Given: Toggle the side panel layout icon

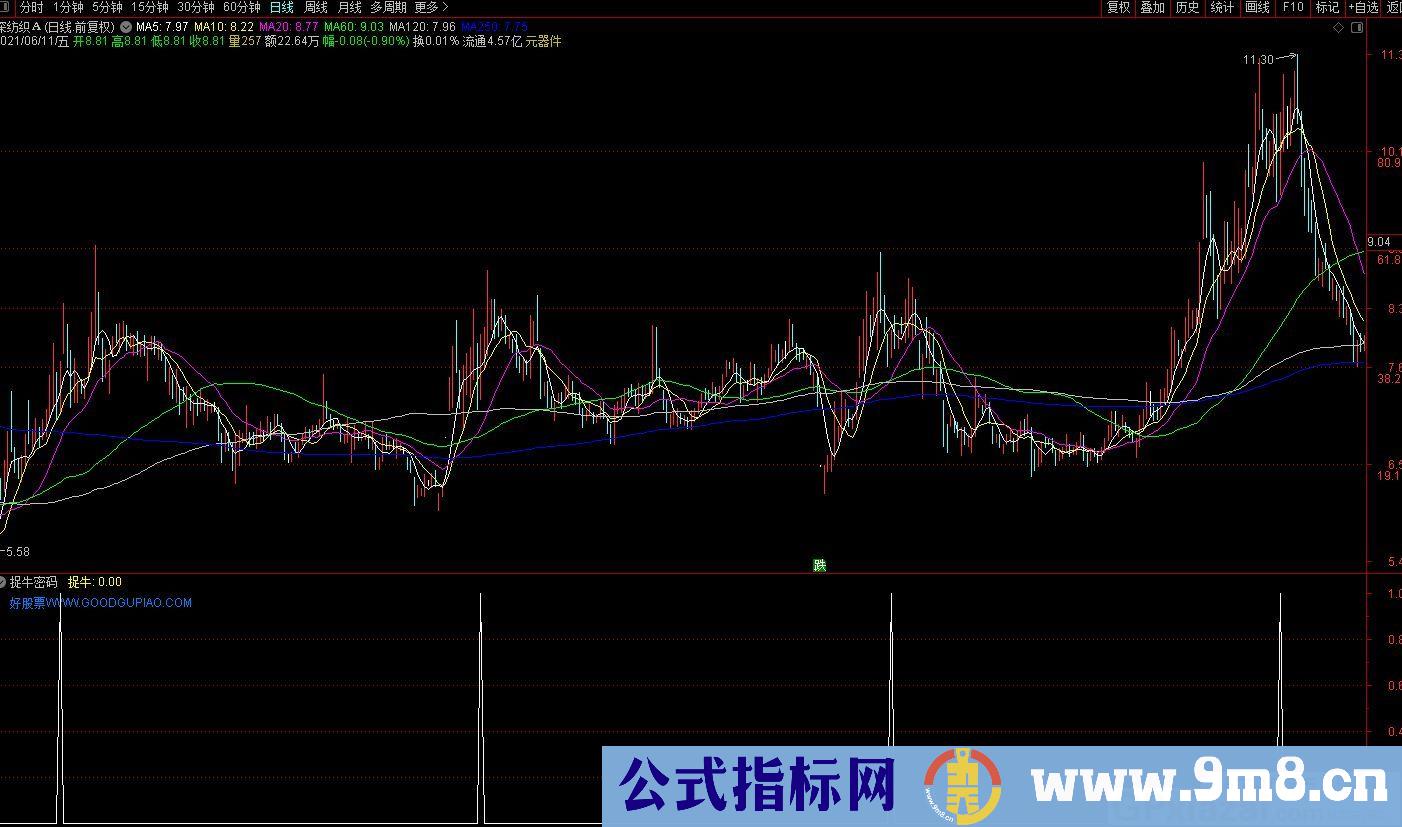Looking at the screenshot, I should tap(1357, 28).
